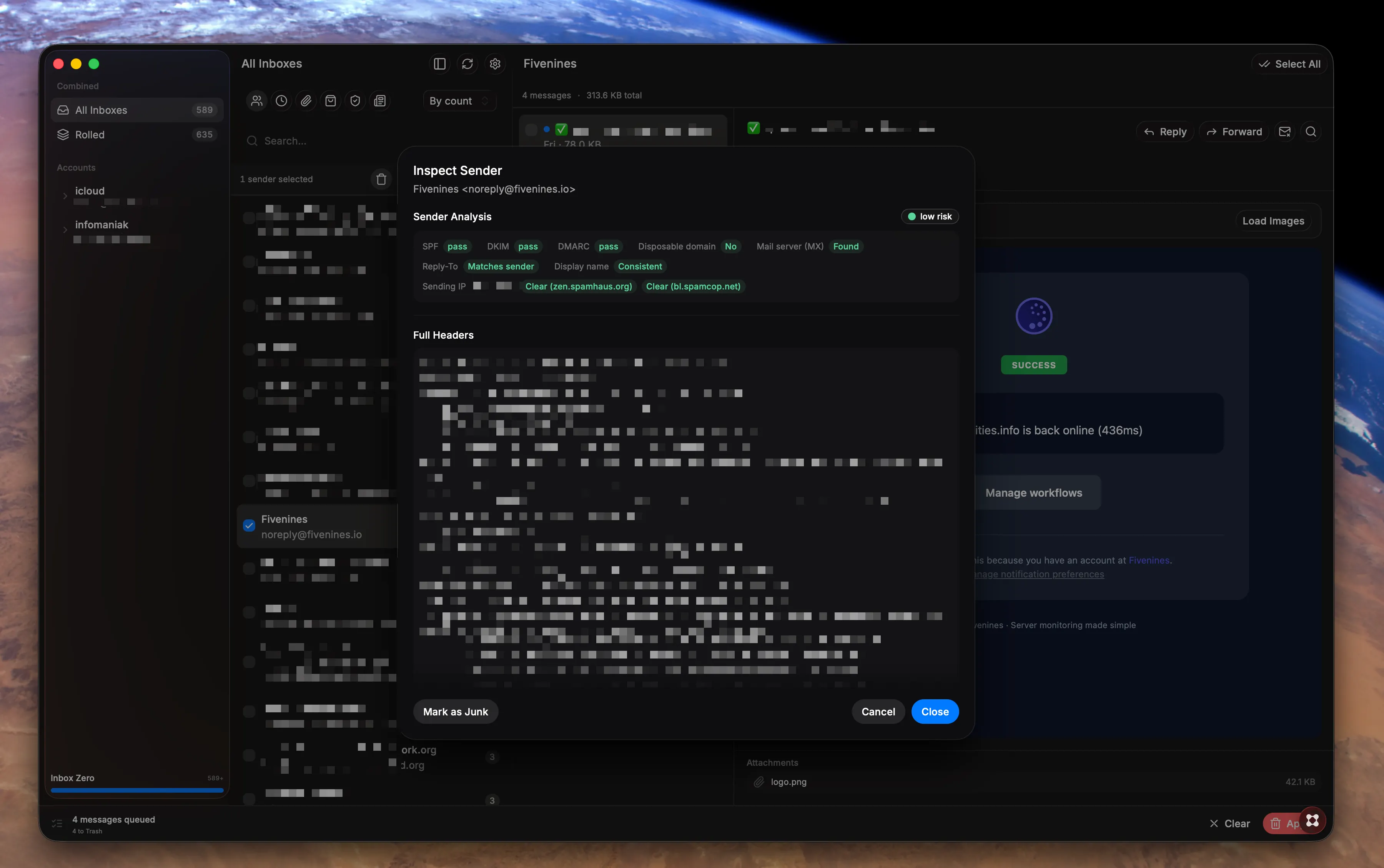Apply queued trash actions
1384x868 pixels.
pyautogui.click(x=1281, y=824)
